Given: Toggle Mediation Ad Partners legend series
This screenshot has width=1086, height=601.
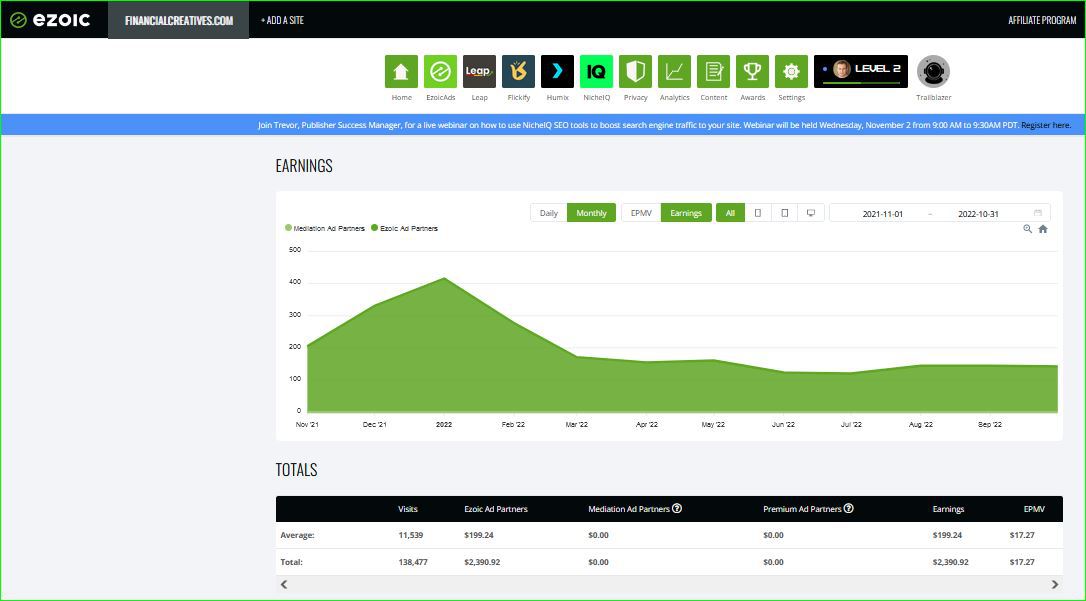Looking at the screenshot, I should coord(325,228).
